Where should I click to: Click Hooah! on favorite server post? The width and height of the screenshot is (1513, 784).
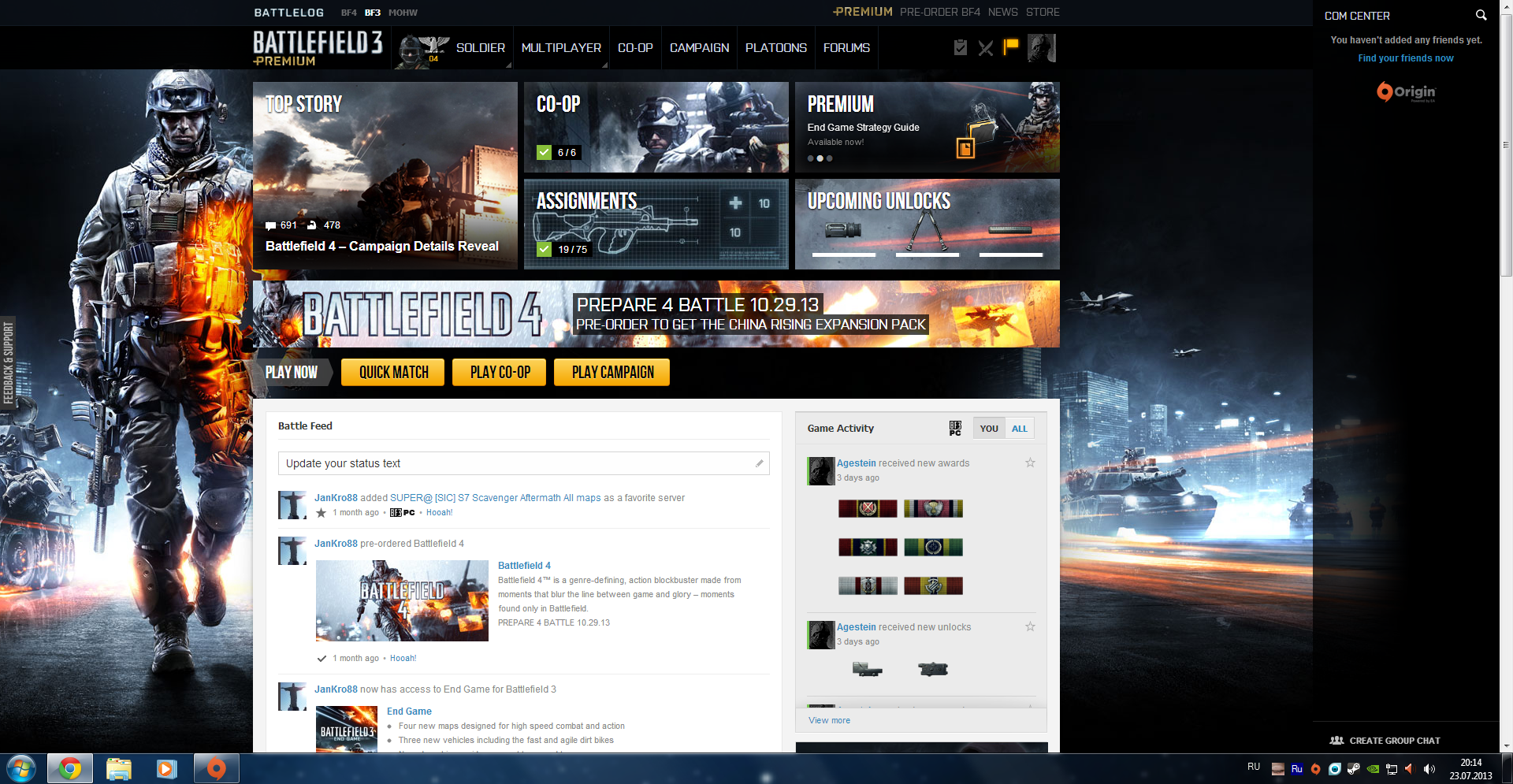(x=440, y=513)
